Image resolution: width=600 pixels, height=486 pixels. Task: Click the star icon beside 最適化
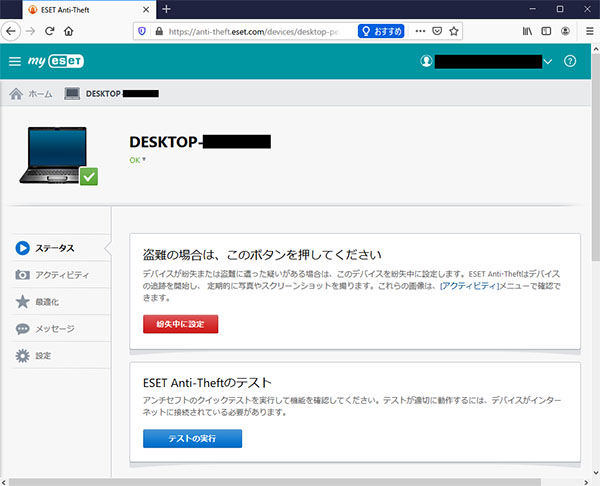click(23, 302)
